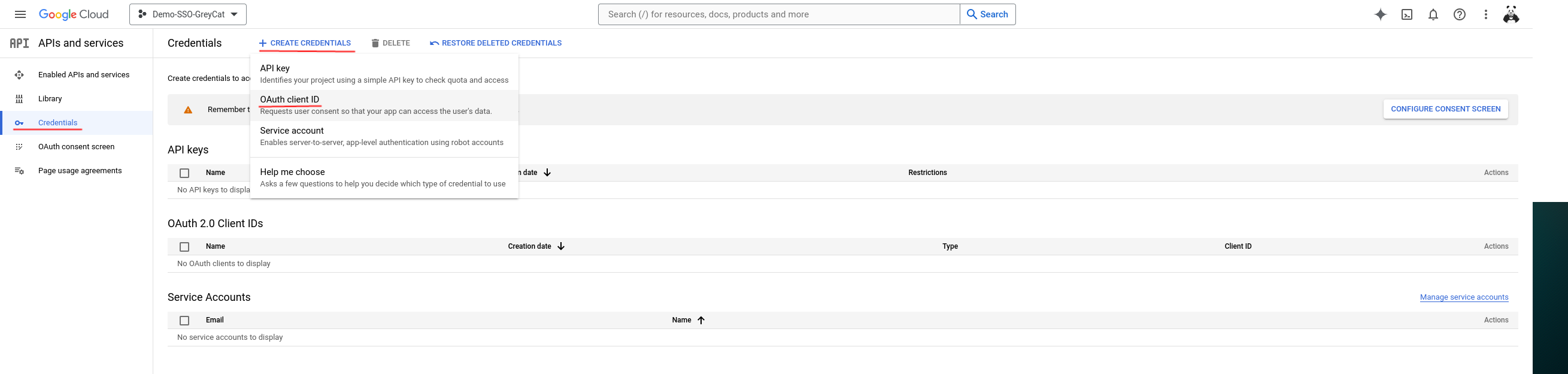The width and height of the screenshot is (1568, 374).
Task: Click the trash icon on DELETE
Action: click(x=375, y=43)
